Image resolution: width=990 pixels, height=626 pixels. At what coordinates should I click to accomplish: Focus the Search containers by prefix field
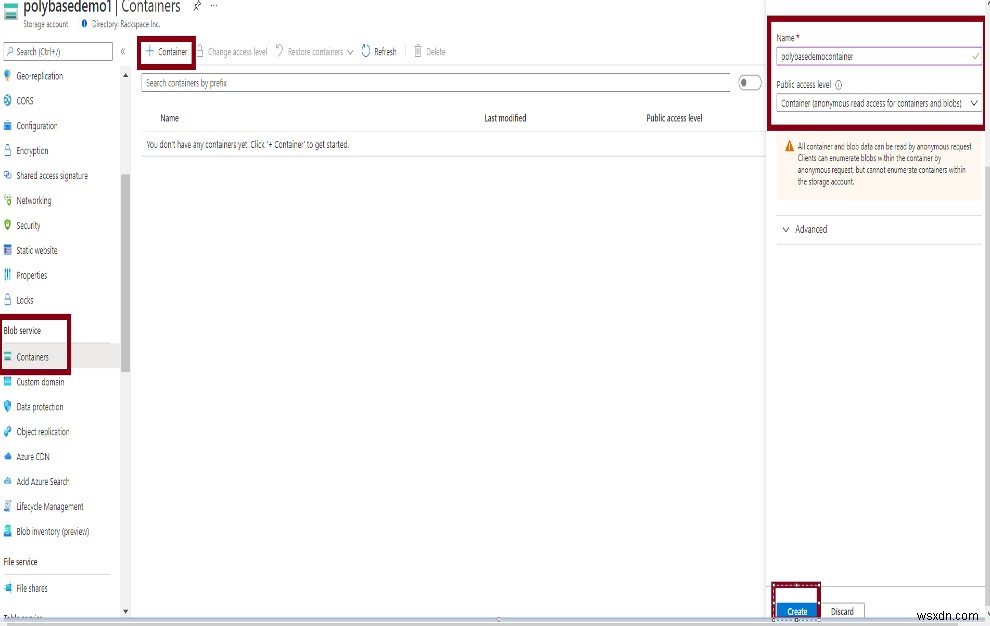[436, 83]
